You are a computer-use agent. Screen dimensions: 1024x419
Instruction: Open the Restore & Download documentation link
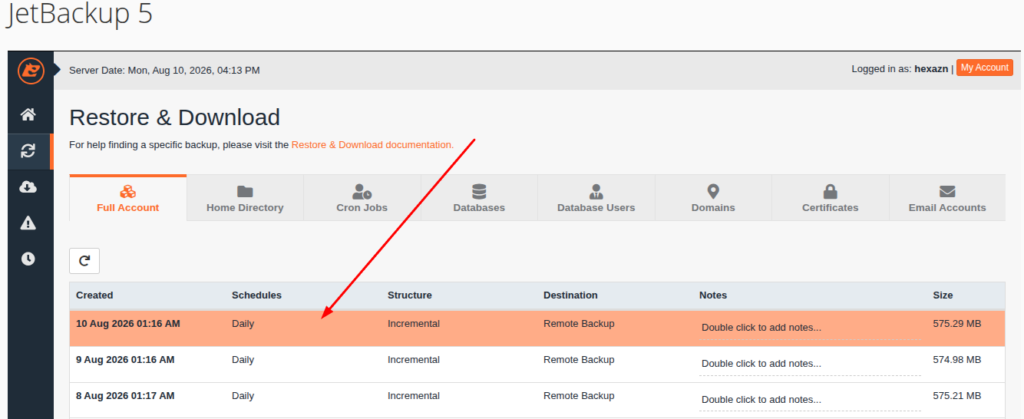tap(372, 145)
